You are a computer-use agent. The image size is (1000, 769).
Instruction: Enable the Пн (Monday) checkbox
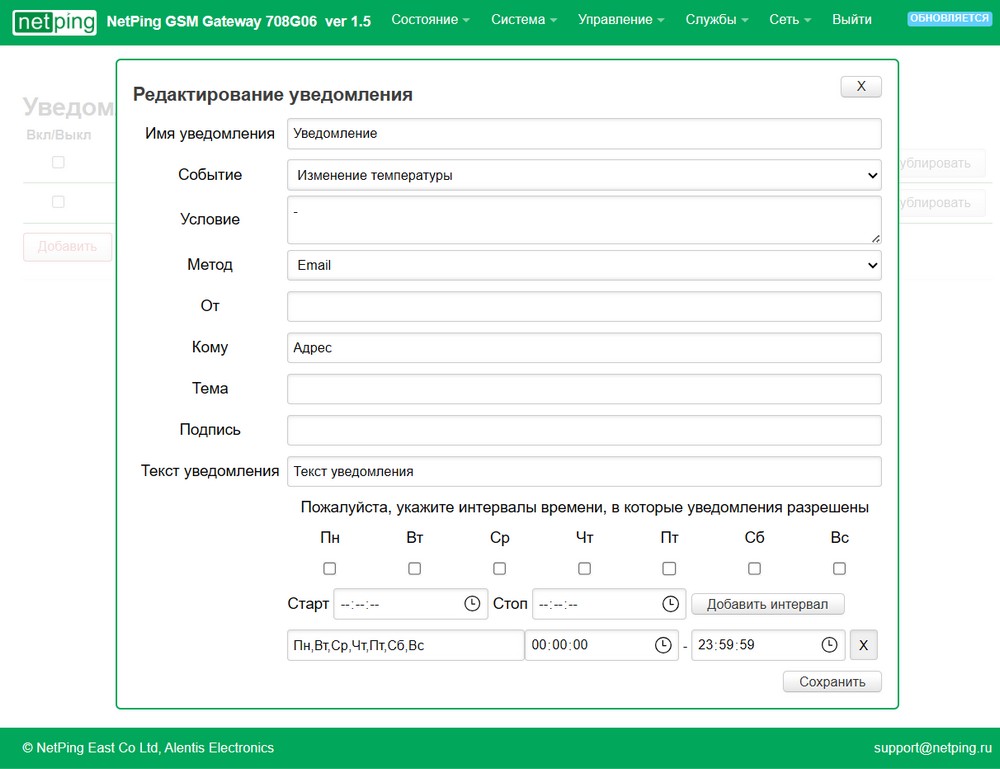330,568
